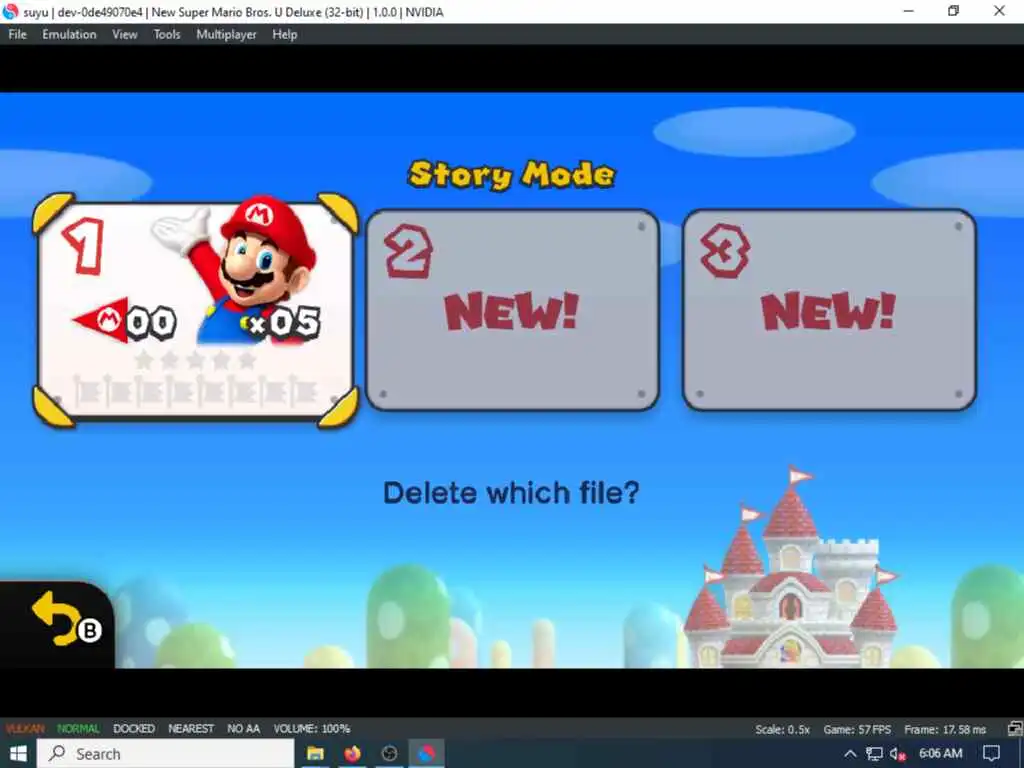Screen dimensions: 1024x768
Task: Open OBS Studio from the taskbar
Action: click(389, 754)
